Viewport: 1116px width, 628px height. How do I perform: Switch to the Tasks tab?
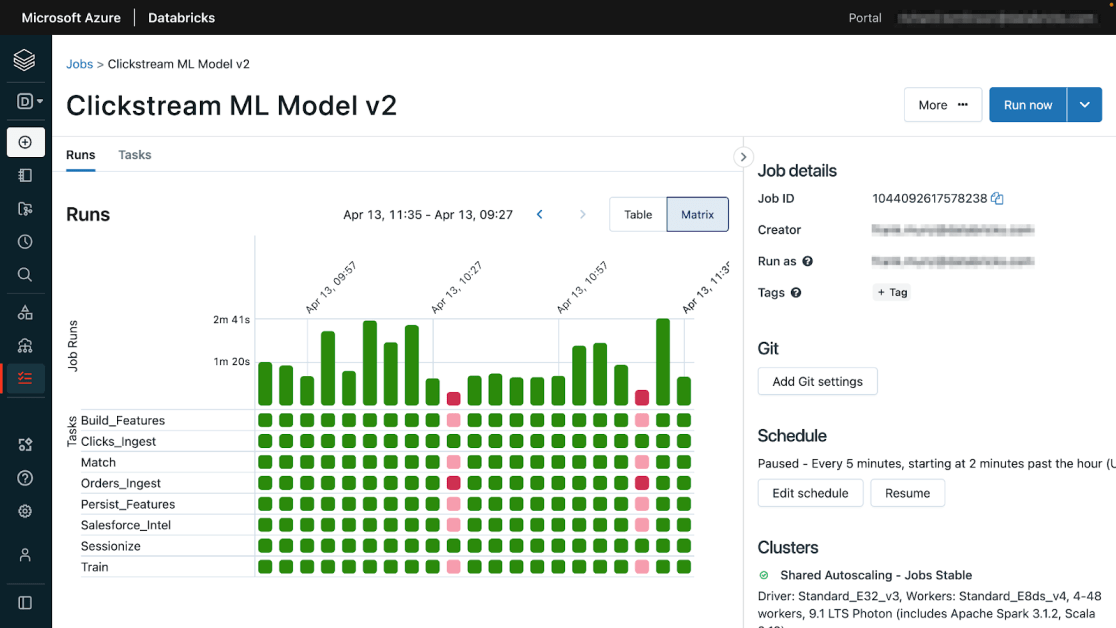click(x=135, y=155)
